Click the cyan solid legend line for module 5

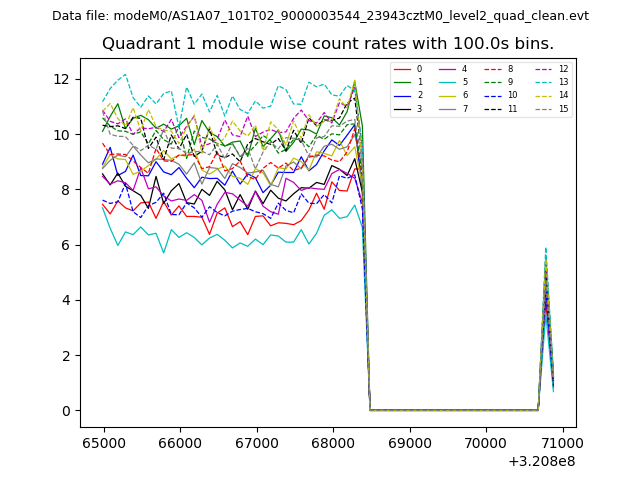tap(449, 82)
